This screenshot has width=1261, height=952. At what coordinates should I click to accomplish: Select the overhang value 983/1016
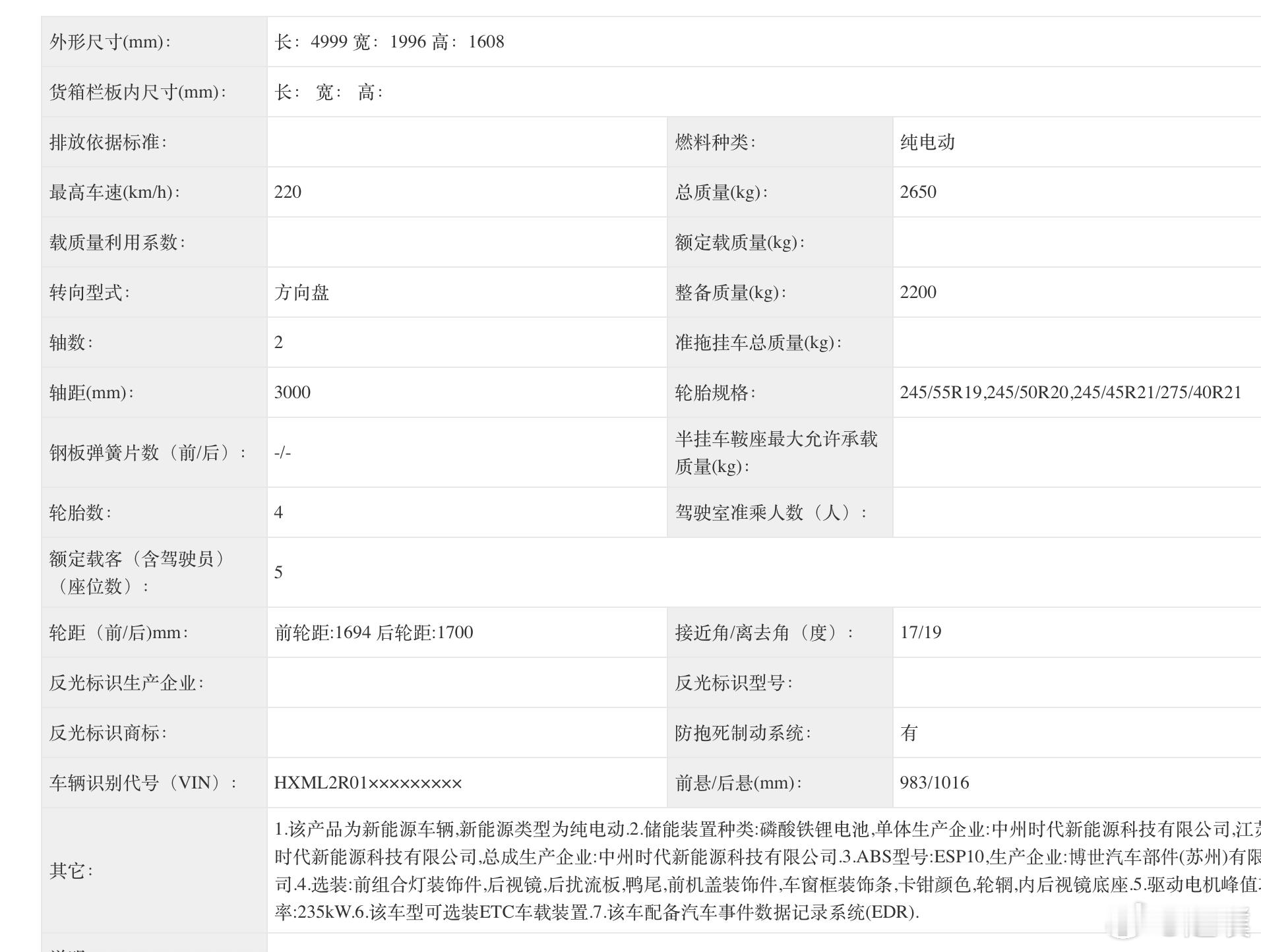click(935, 783)
